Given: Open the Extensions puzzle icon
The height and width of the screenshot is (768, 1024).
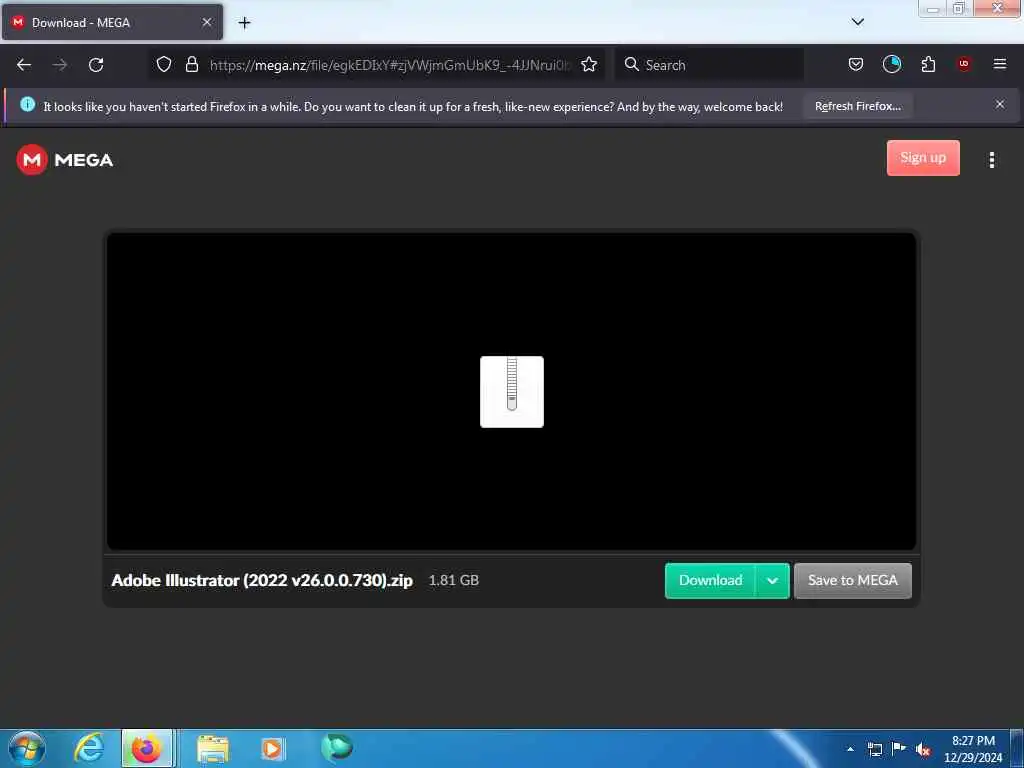Looking at the screenshot, I should coord(928,64).
